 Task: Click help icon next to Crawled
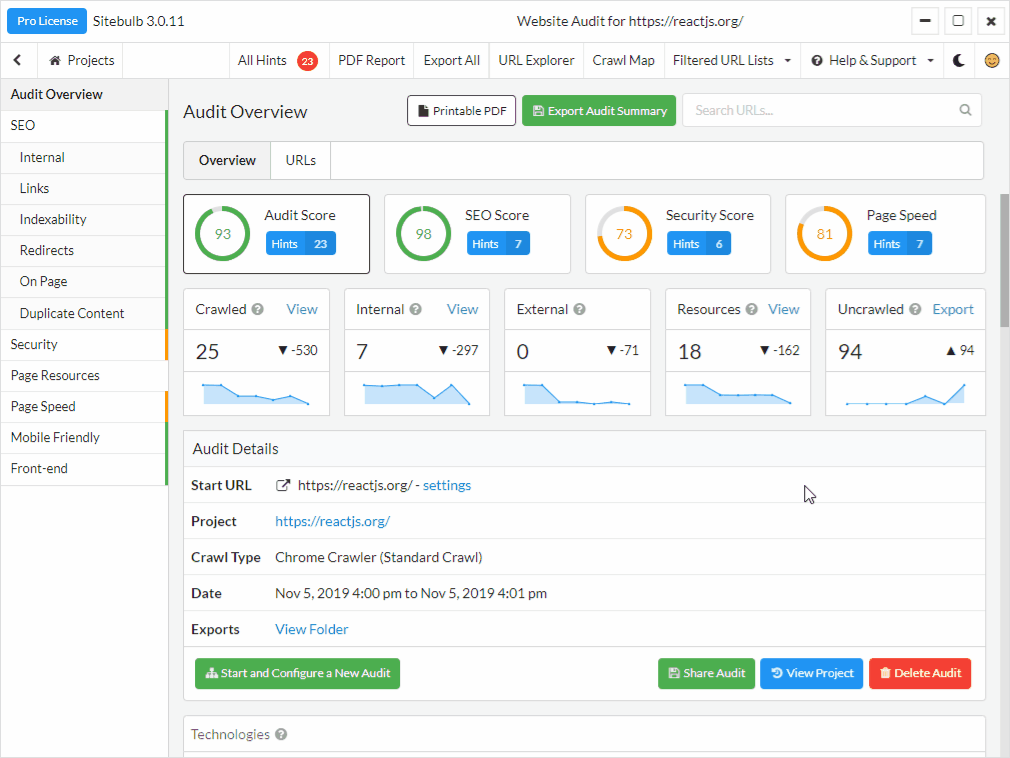coord(258,310)
